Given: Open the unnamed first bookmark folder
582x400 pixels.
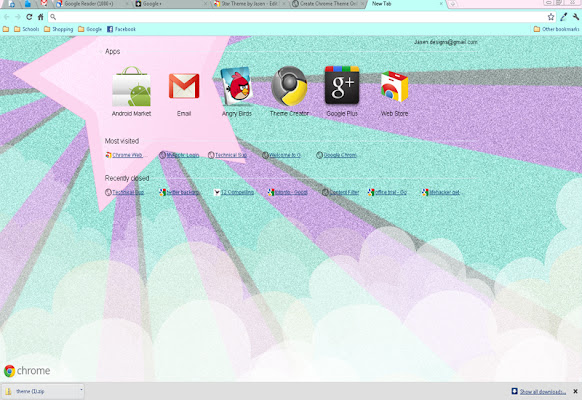Looking at the screenshot, I should click(x=6, y=29).
